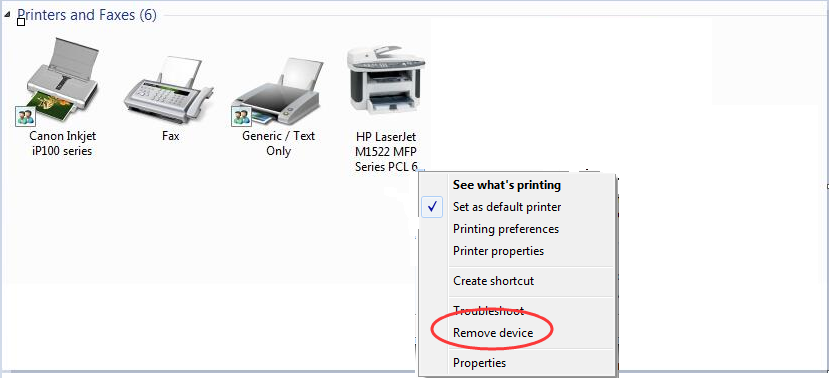Select the Generic / Text Only printer icon
This screenshot has height=378, width=829.
(x=278, y=91)
